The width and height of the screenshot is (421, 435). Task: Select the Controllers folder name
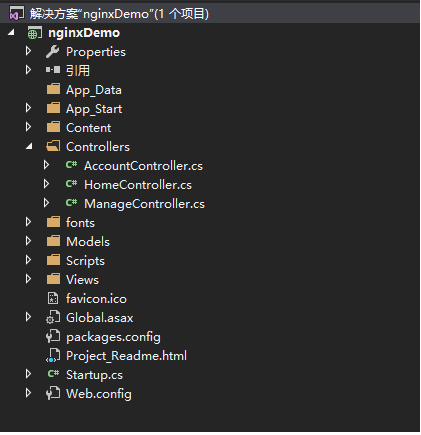(98, 147)
